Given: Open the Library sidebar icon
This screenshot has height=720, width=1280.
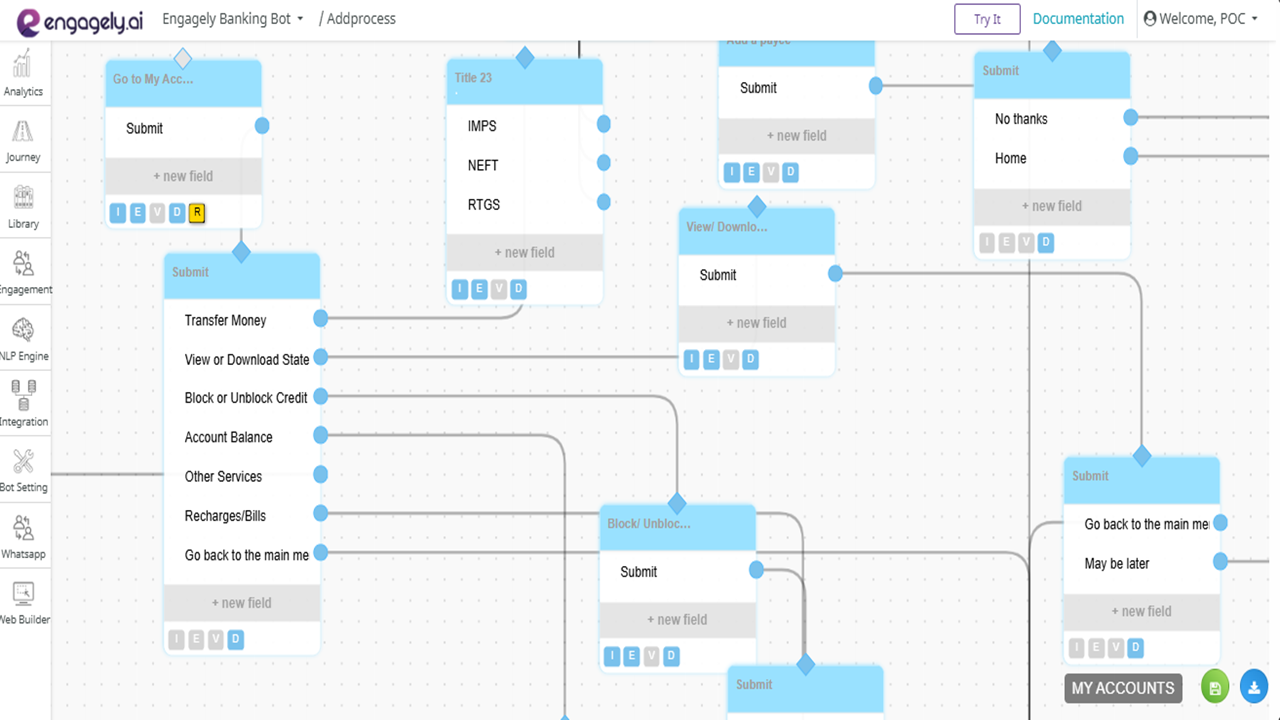Looking at the screenshot, I should click(23, 207).
